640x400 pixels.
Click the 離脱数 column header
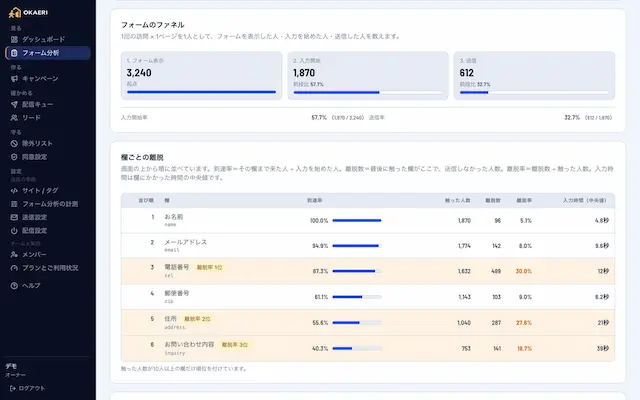(x=493, y=200)
